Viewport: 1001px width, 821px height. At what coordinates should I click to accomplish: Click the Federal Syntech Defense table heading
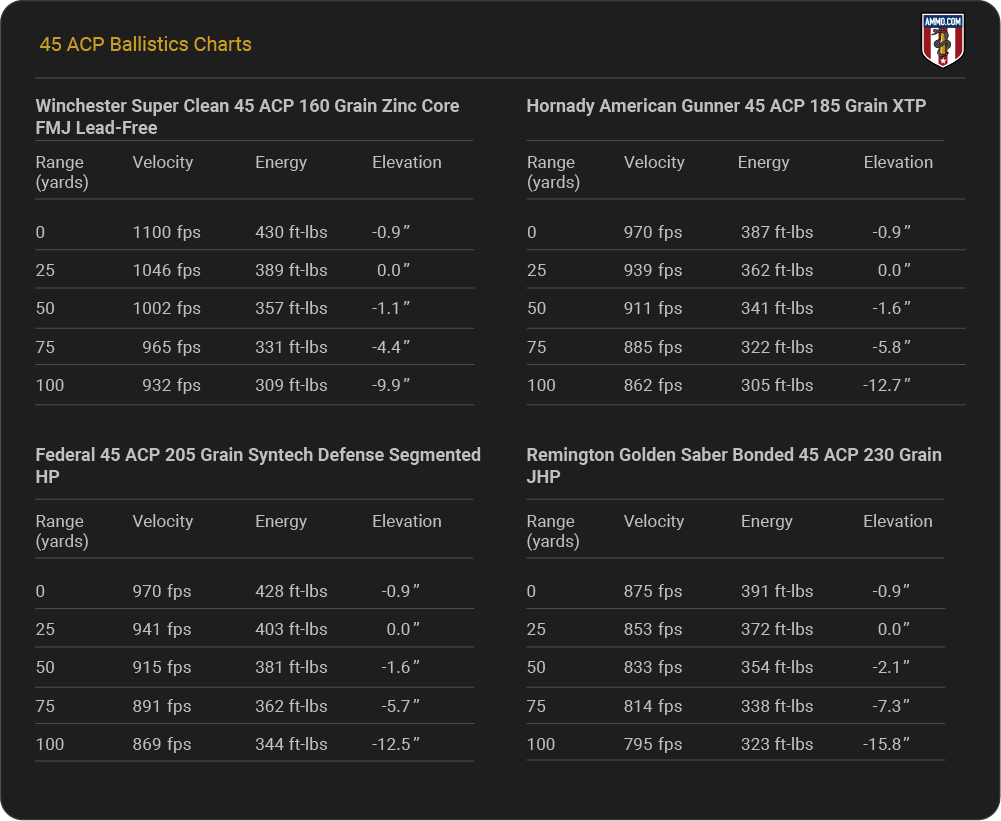tap(258, 465)
